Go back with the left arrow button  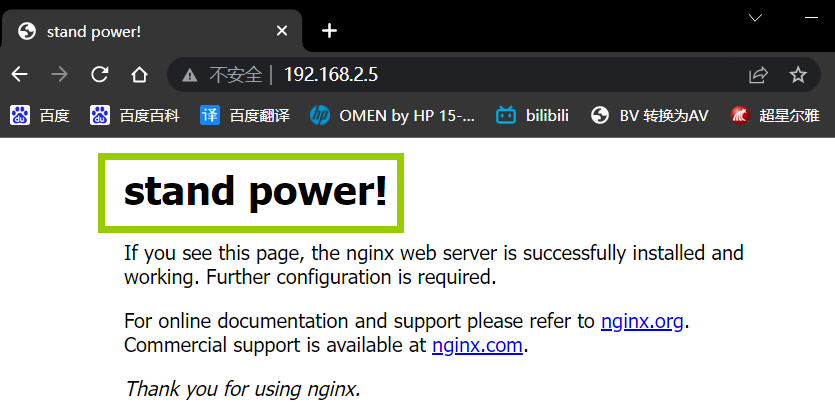(x=20, y=75)
